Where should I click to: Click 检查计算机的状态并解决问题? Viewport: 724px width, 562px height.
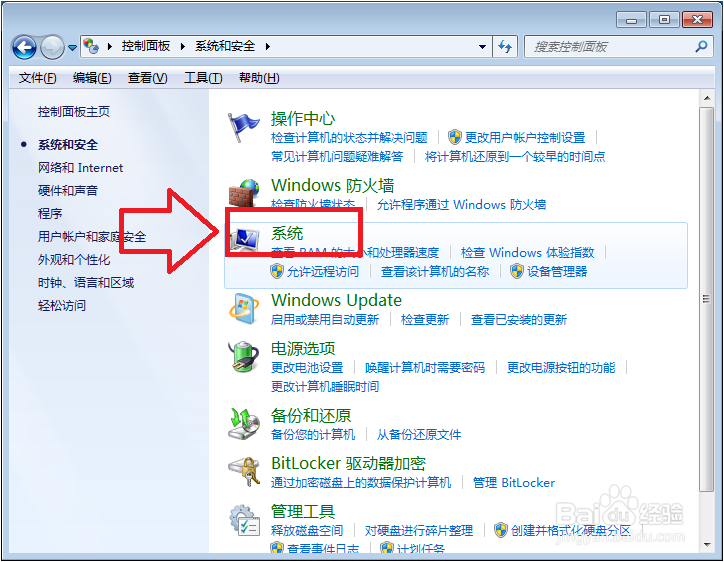[x=349, y=138]
